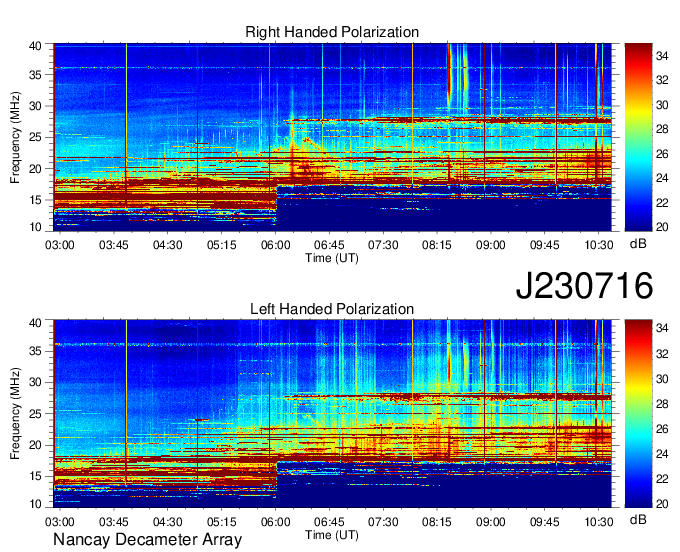Image resolution: width=680 pixels, height=552 pixels.
Task: Click the 20 dB value on lower colorbar
Action: (662, 504)
